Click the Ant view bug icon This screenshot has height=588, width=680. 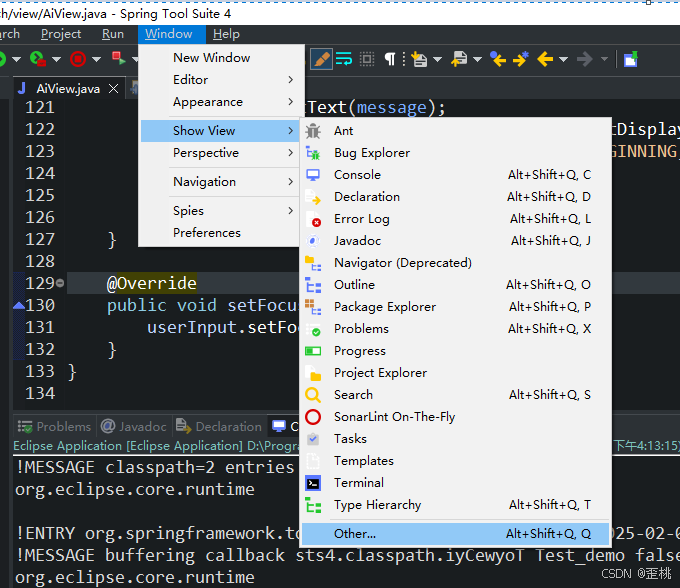point(313,131)
